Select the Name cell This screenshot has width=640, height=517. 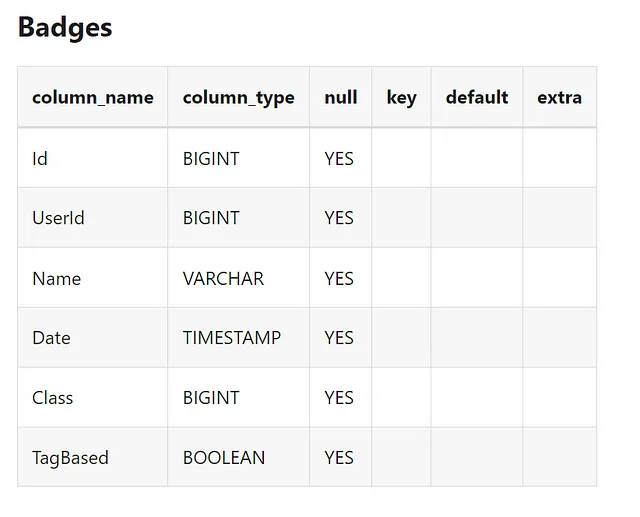93,278
